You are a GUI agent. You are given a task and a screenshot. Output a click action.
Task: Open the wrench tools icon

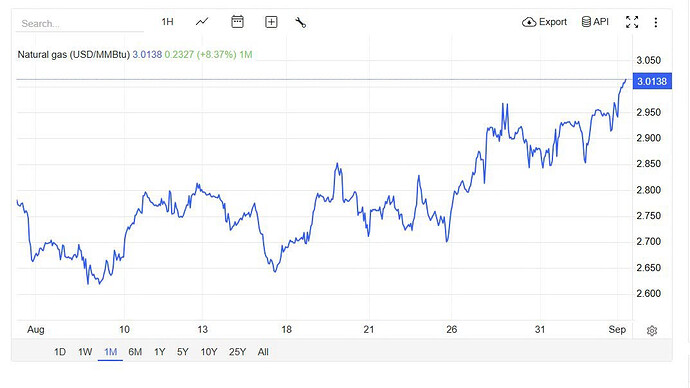pyautogui.click(x=301, y=22)
